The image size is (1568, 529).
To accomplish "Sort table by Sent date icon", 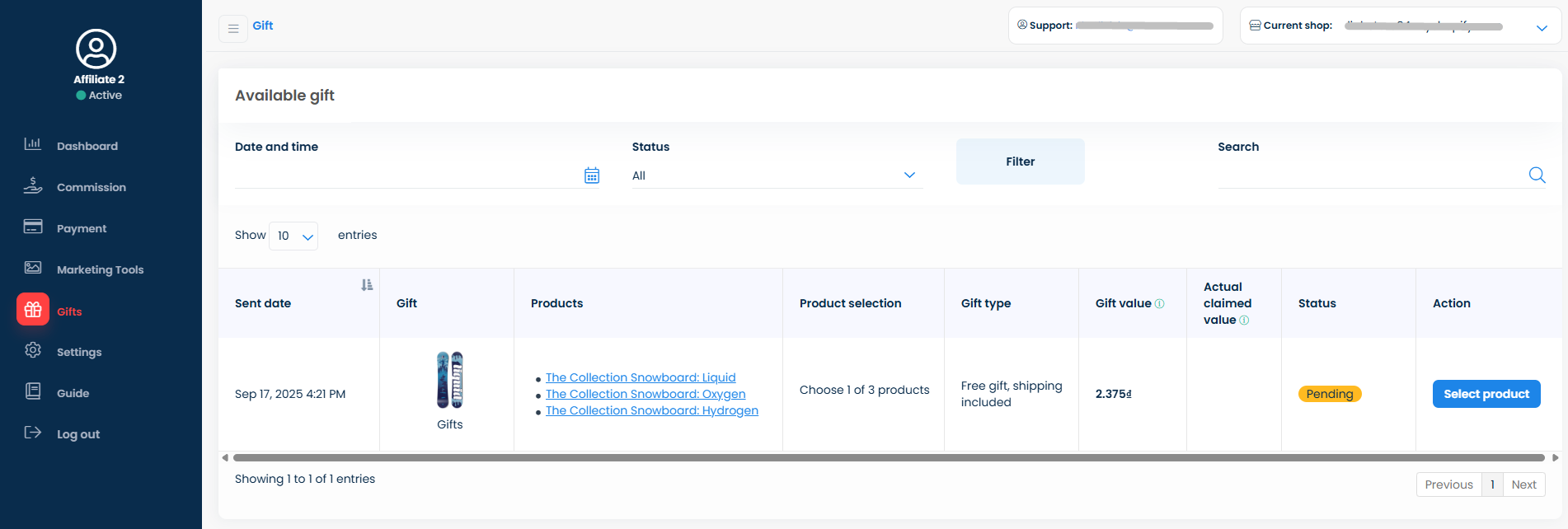I will [x=367, y=285].
